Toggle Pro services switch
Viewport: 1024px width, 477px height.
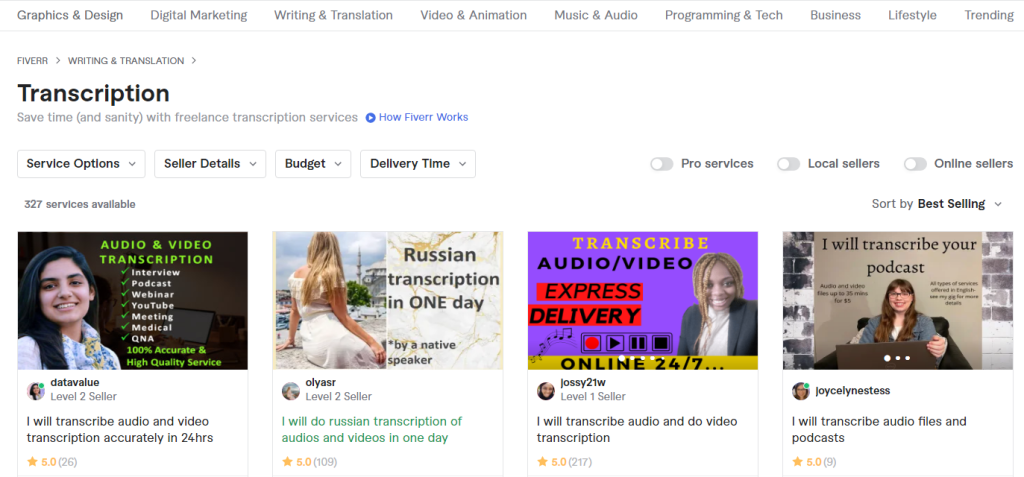click(x=662, y=164)
